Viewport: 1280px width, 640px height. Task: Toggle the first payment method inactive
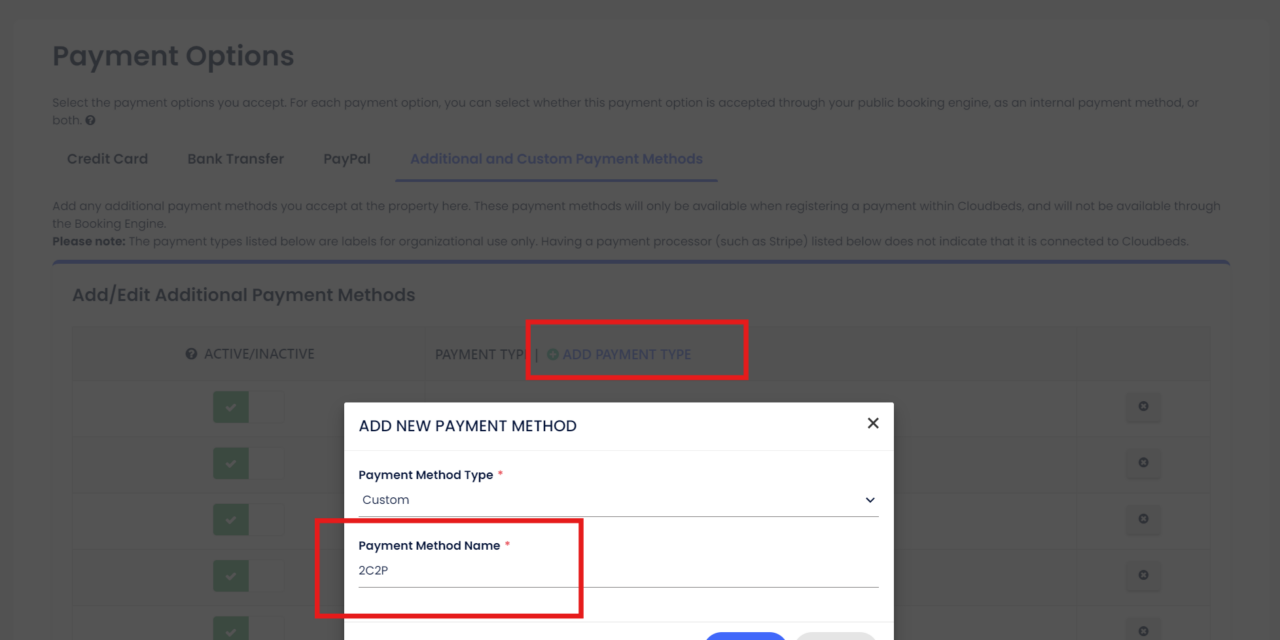click(231, 407)
